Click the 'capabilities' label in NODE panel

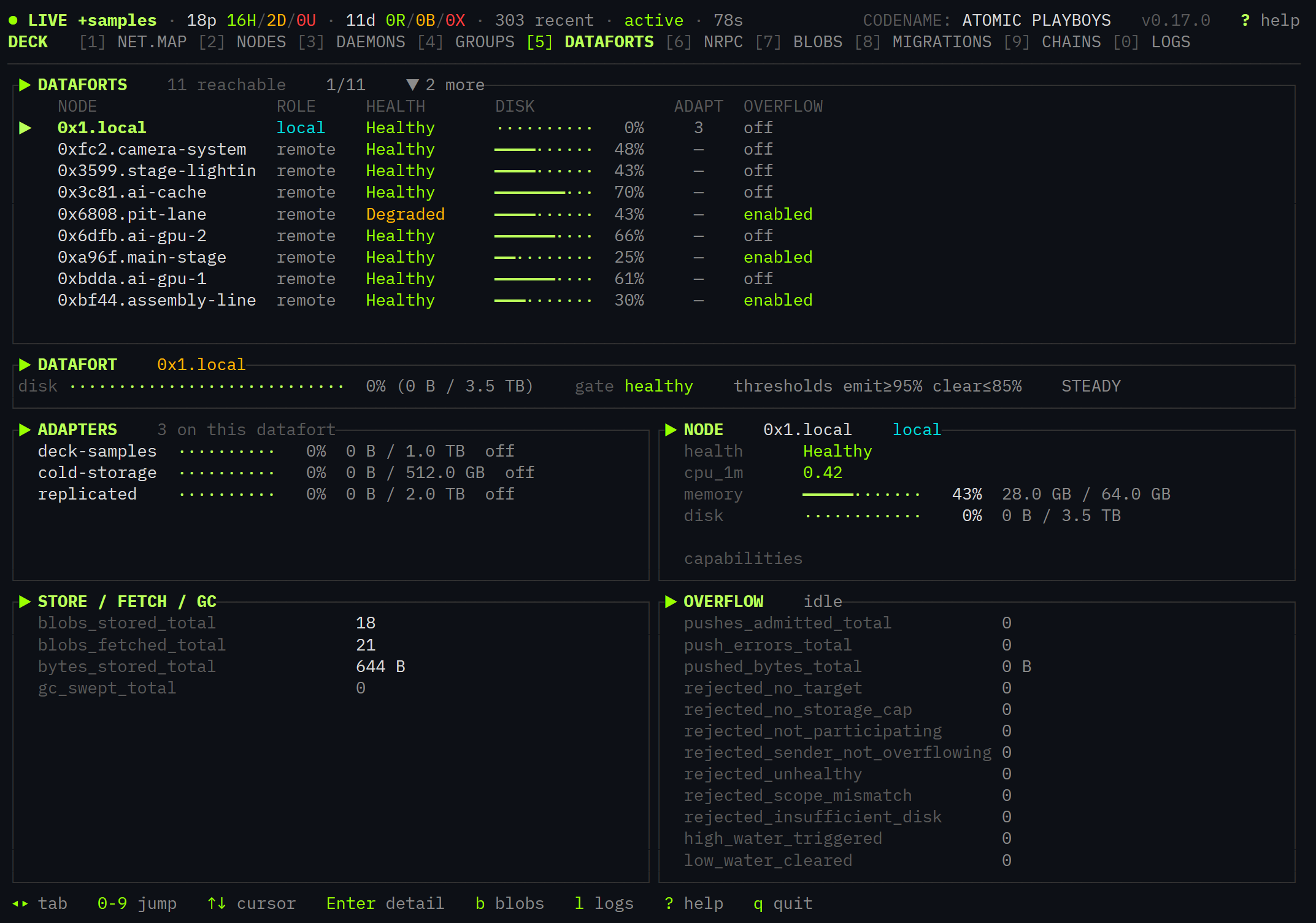tap(743, 558)
